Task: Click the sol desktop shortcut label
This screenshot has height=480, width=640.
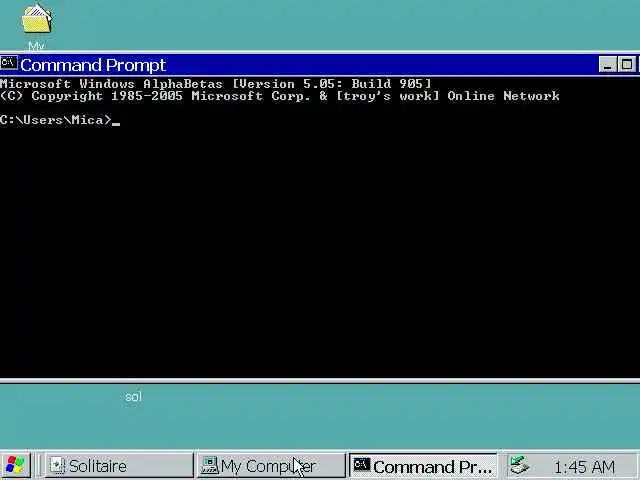Action: click(133, 397)
